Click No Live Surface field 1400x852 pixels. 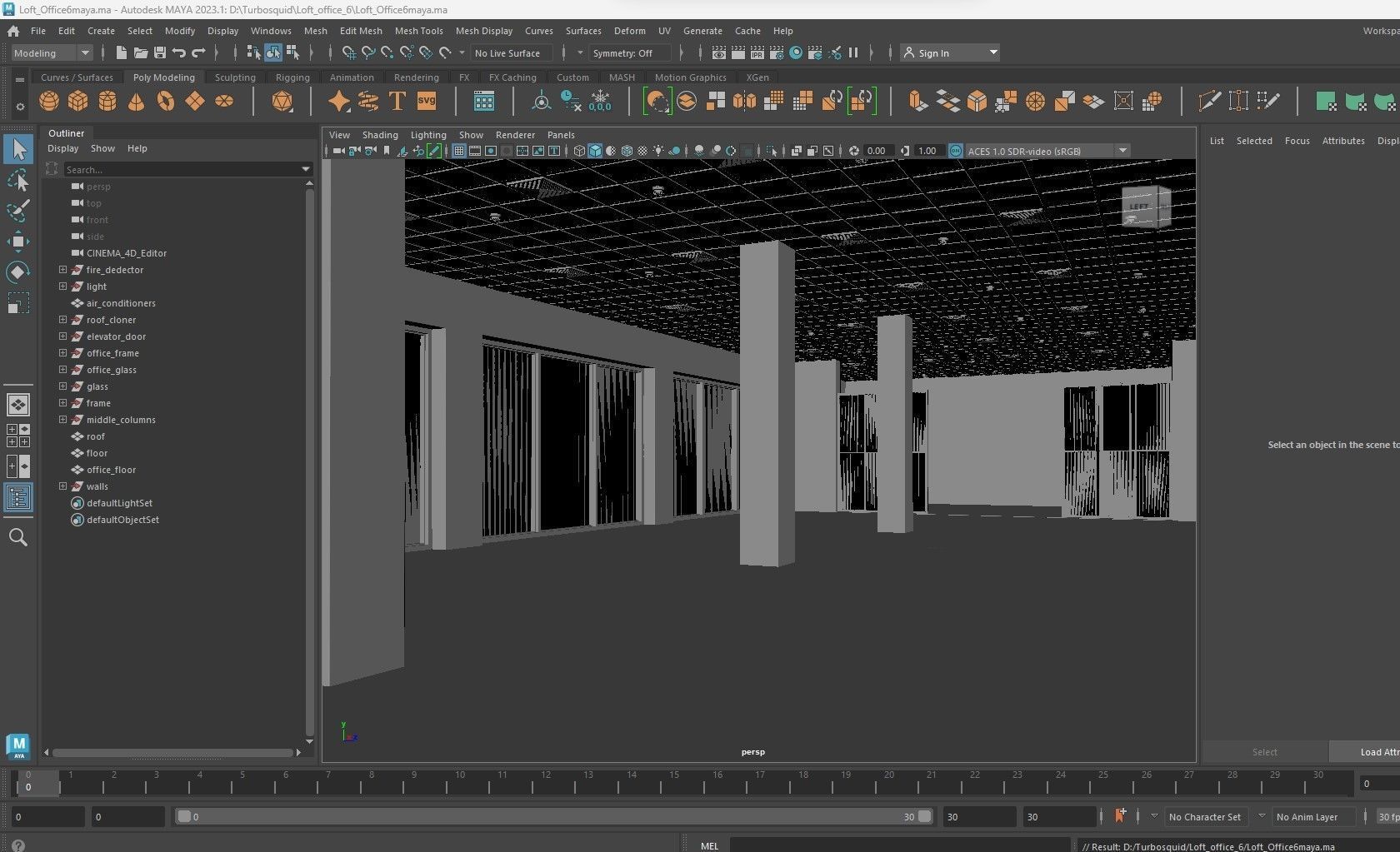512,52
